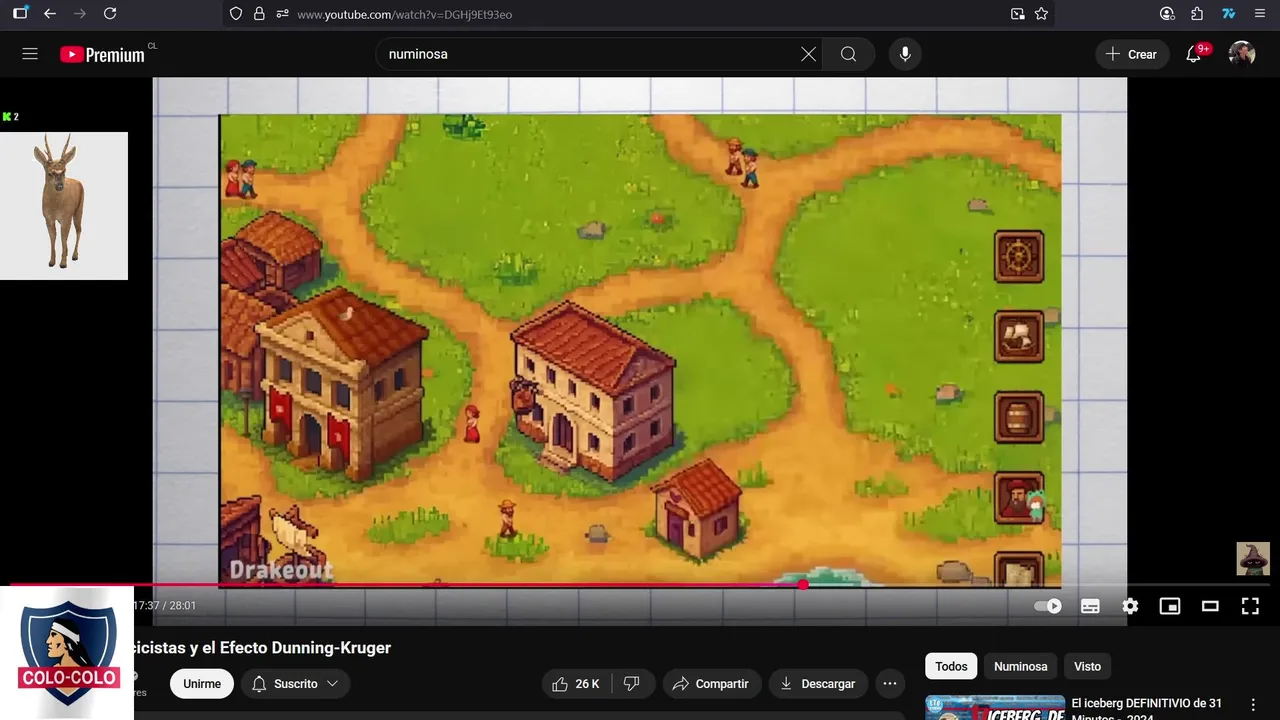This screenshot has height=720, width=1280.
Task: Enable theater mode view
Action: (x=1210, y=606)
